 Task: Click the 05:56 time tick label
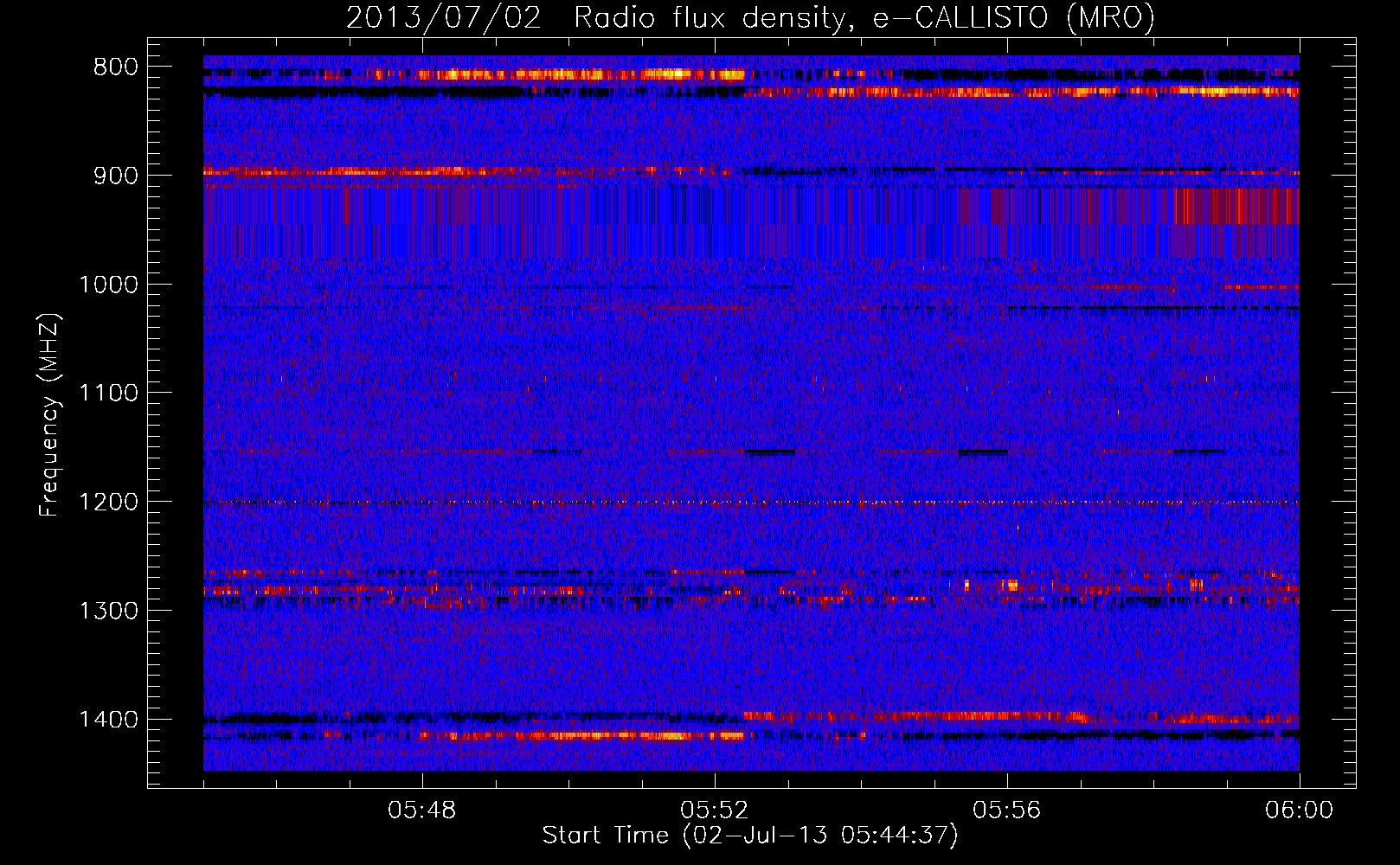1007,811
